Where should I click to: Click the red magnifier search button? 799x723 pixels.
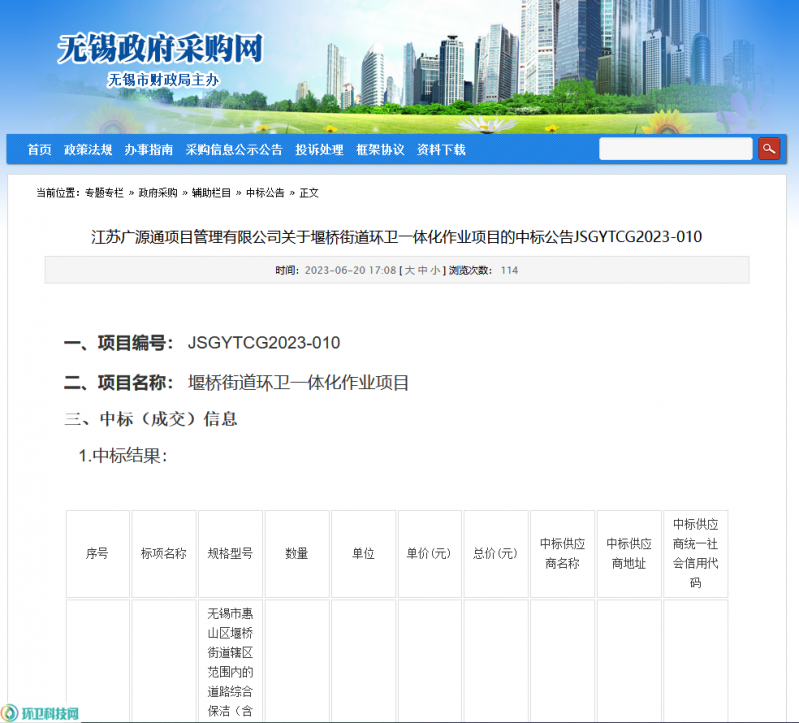tap(768, 149)
